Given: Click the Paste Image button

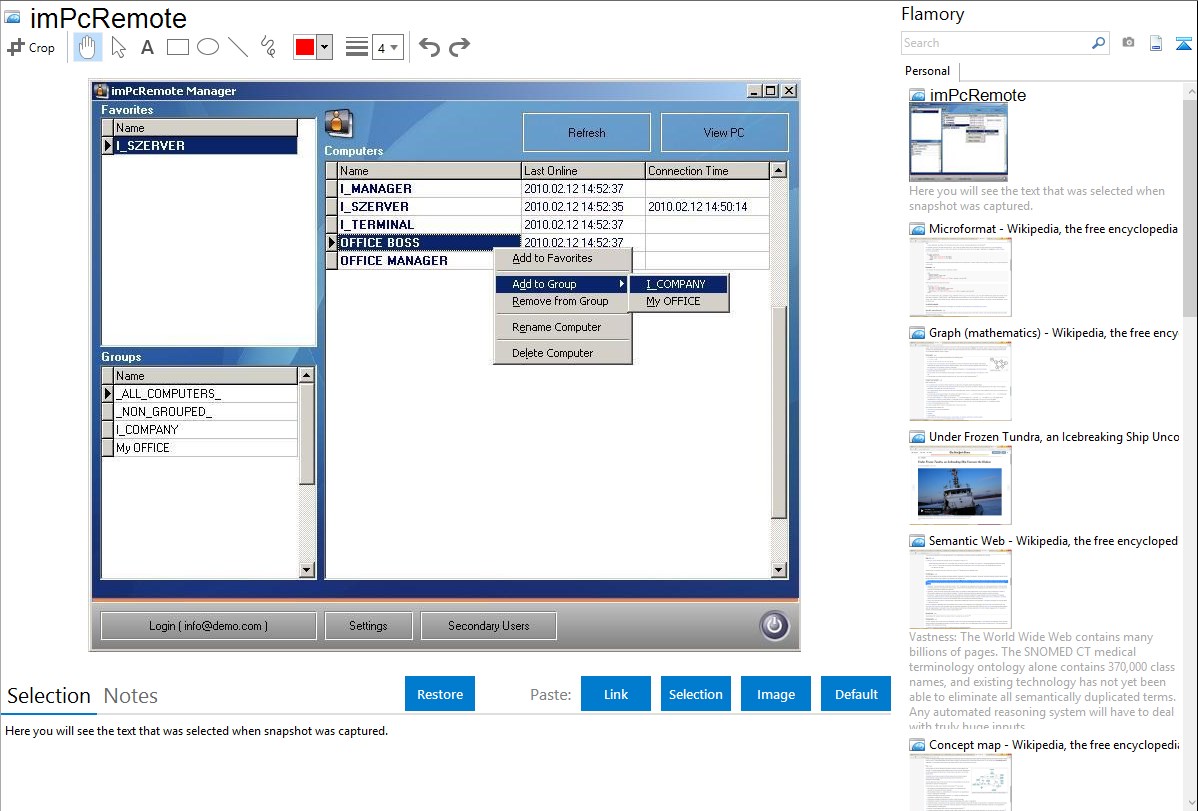Looking at the screenshot, I should (x=776, y=694).
